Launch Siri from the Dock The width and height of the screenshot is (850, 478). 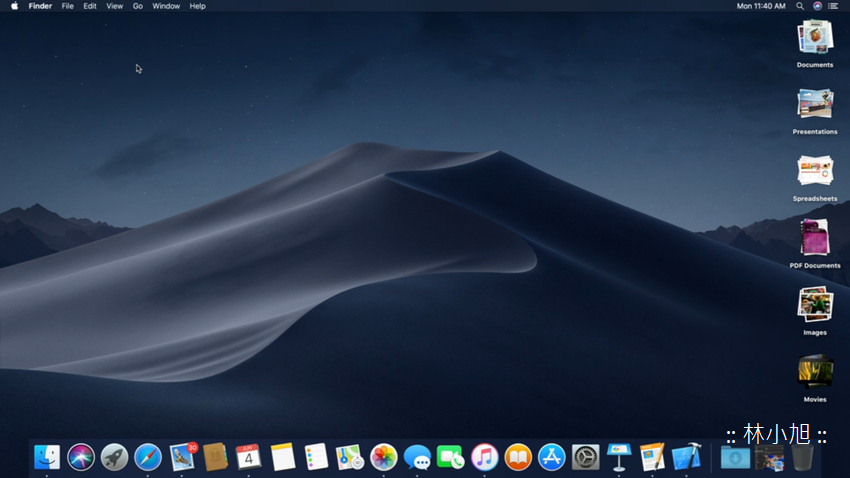click(x=81, y=457)
